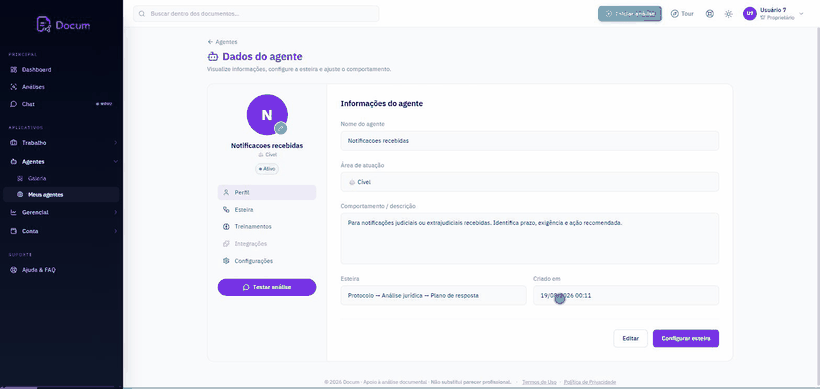The height and width of the screenshot is (389, 820).
Task: Click the icon between Tour and sun
Action: [x=710, y=14]
